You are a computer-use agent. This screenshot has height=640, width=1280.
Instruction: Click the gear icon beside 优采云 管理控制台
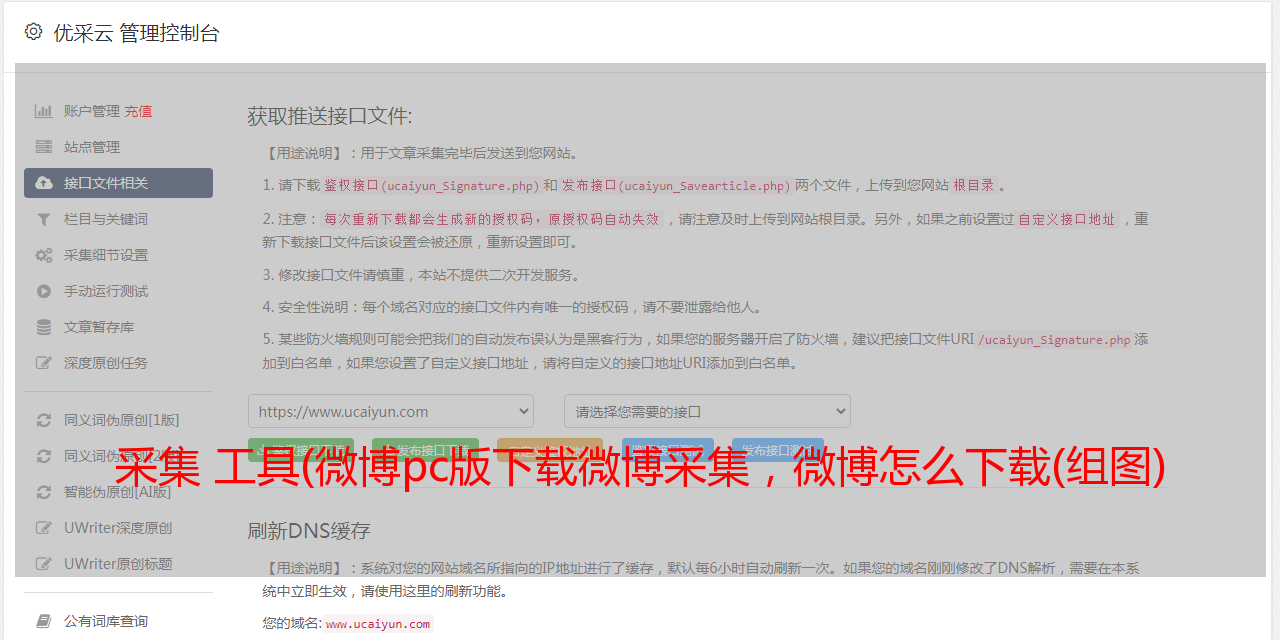[33, 32]
